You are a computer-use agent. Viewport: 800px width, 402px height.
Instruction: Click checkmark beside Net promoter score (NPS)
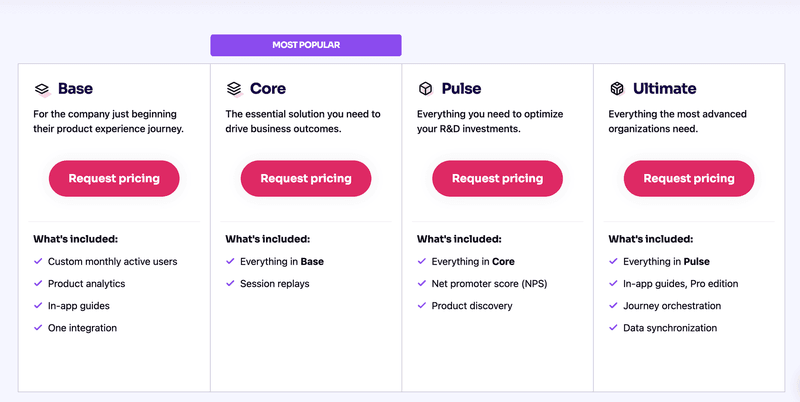(x=421, y=284)
